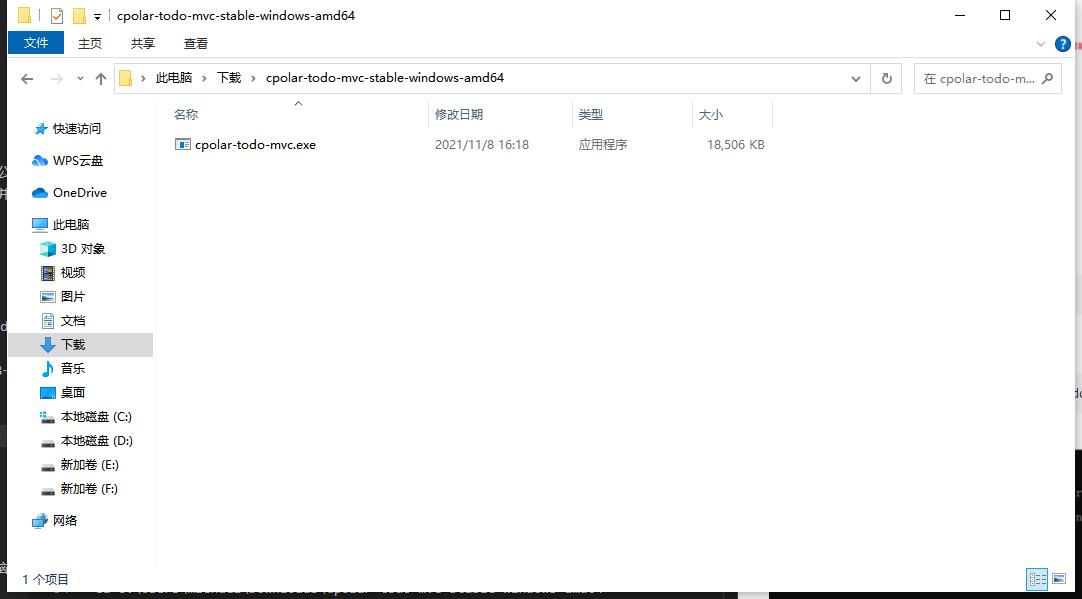Screen dimensions: 1082x599
Task: Switch to the 查看 ribbon tab
Action: [196, 43]
